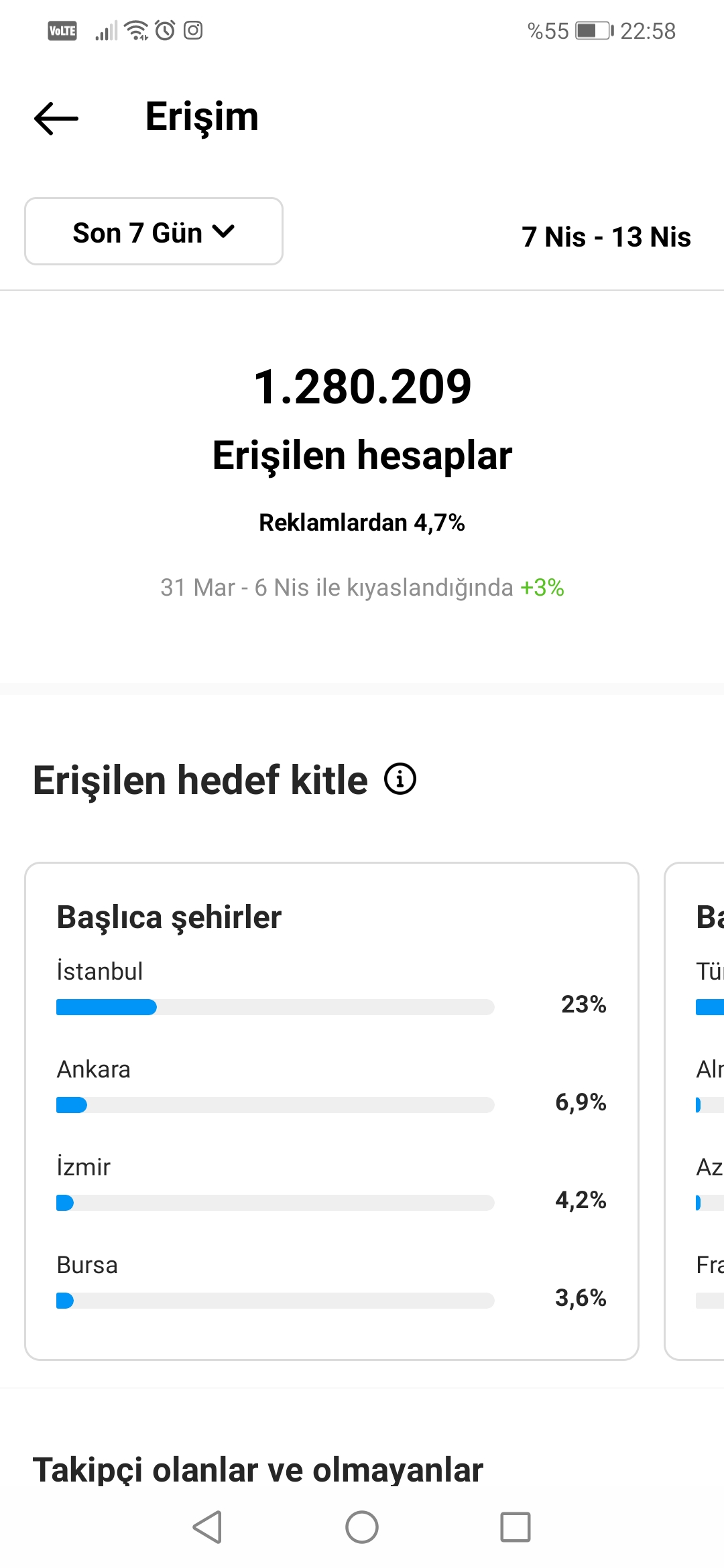
Task: Open the info icon beside Erişilen hedef kitle
Action: pyautogui.click(x=400, y=779)
